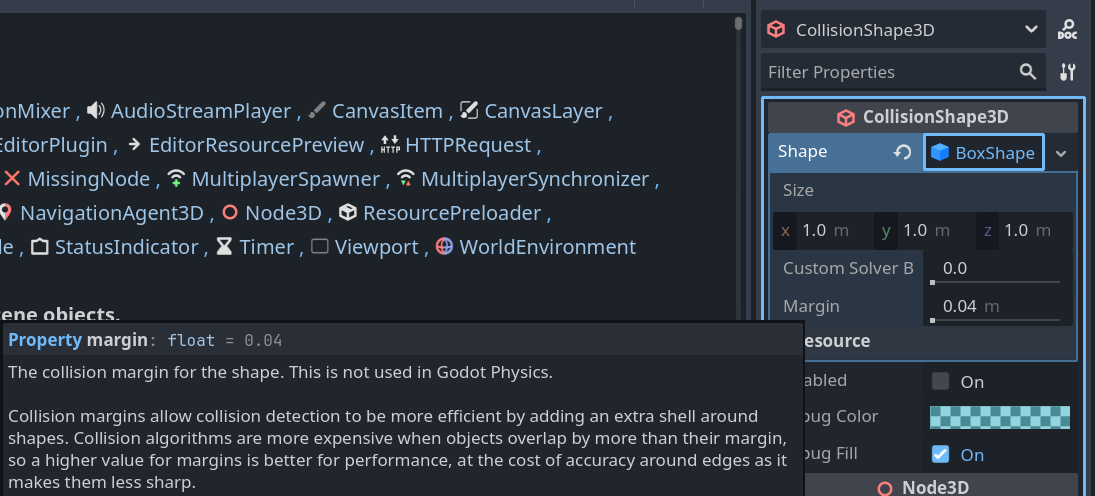Screen dimensions: 1095x496
Task: Click the search magnifier in Filter Properties
Action: point(1028,72)
